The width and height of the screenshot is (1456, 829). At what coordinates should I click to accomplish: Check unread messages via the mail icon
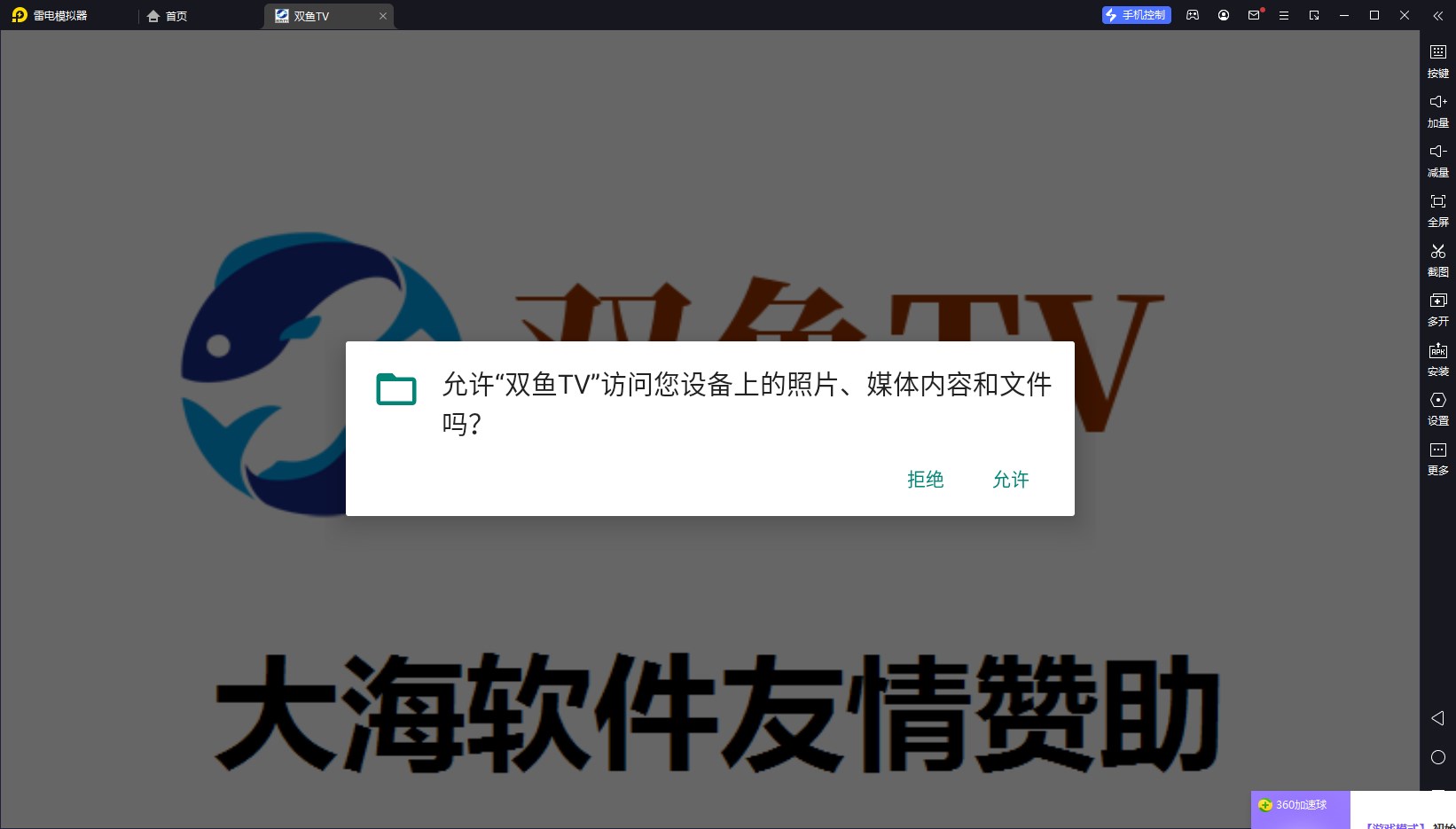point(1253,15)
